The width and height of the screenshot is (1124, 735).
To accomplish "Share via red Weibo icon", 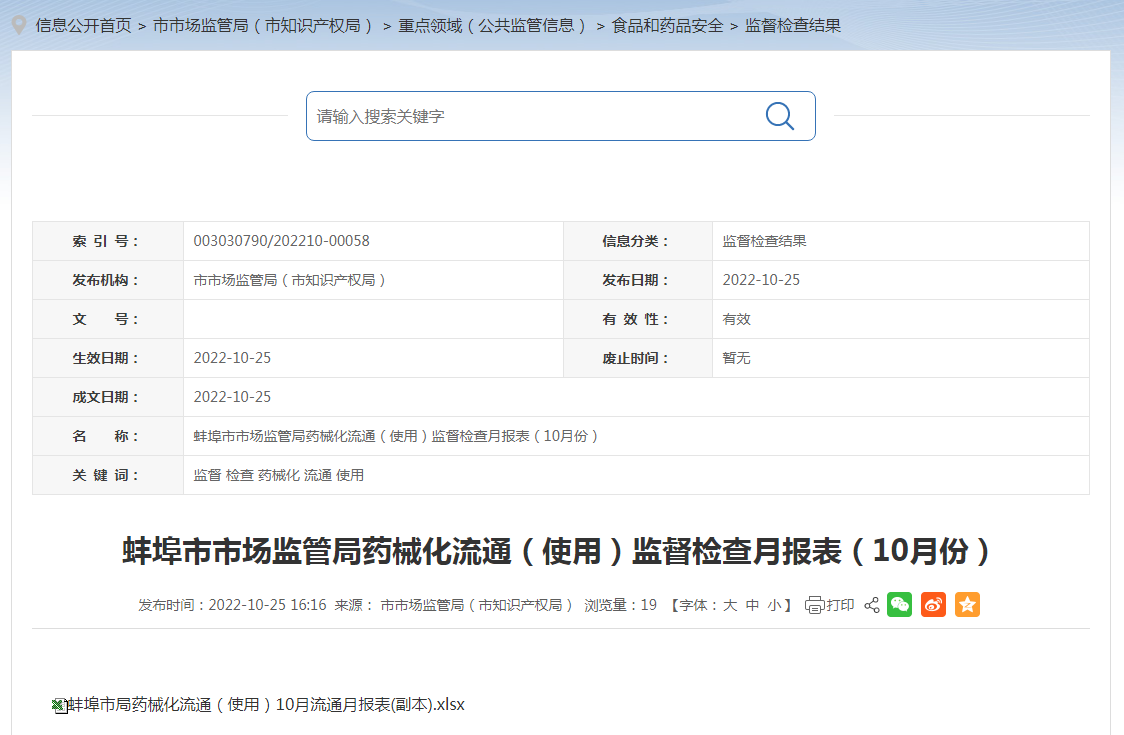I will pos(933,604).
